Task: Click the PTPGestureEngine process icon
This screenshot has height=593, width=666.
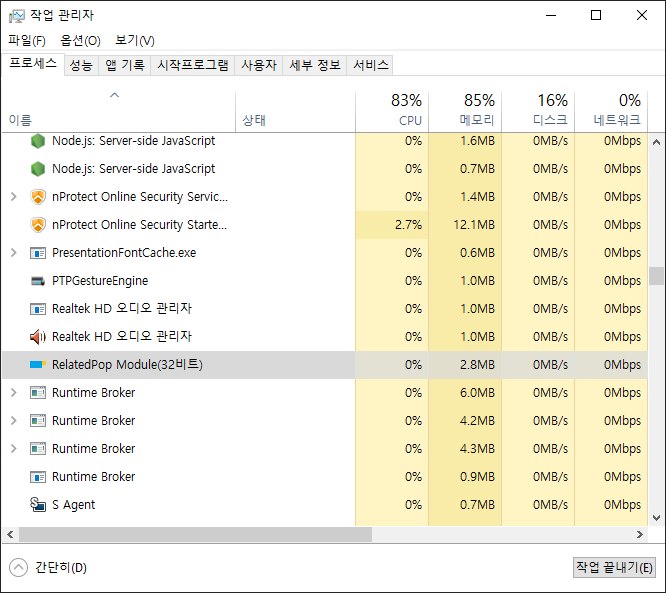Action: pyautogui.click(x=38, y=281)
